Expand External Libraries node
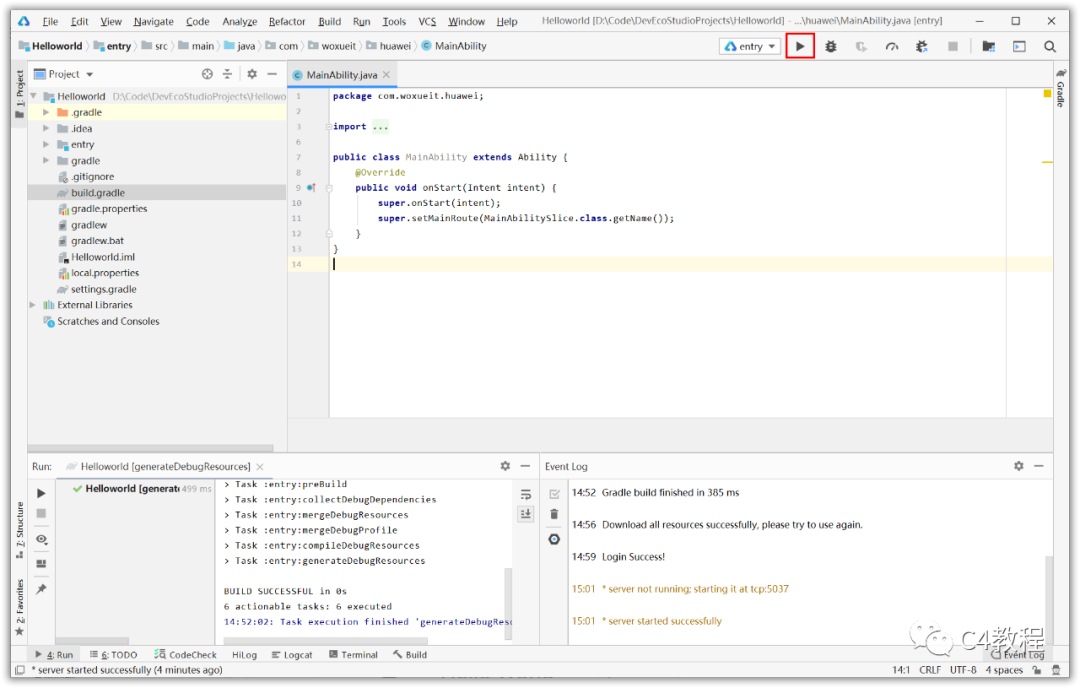Screen dimensions: 1080x688 coord(32,305)
